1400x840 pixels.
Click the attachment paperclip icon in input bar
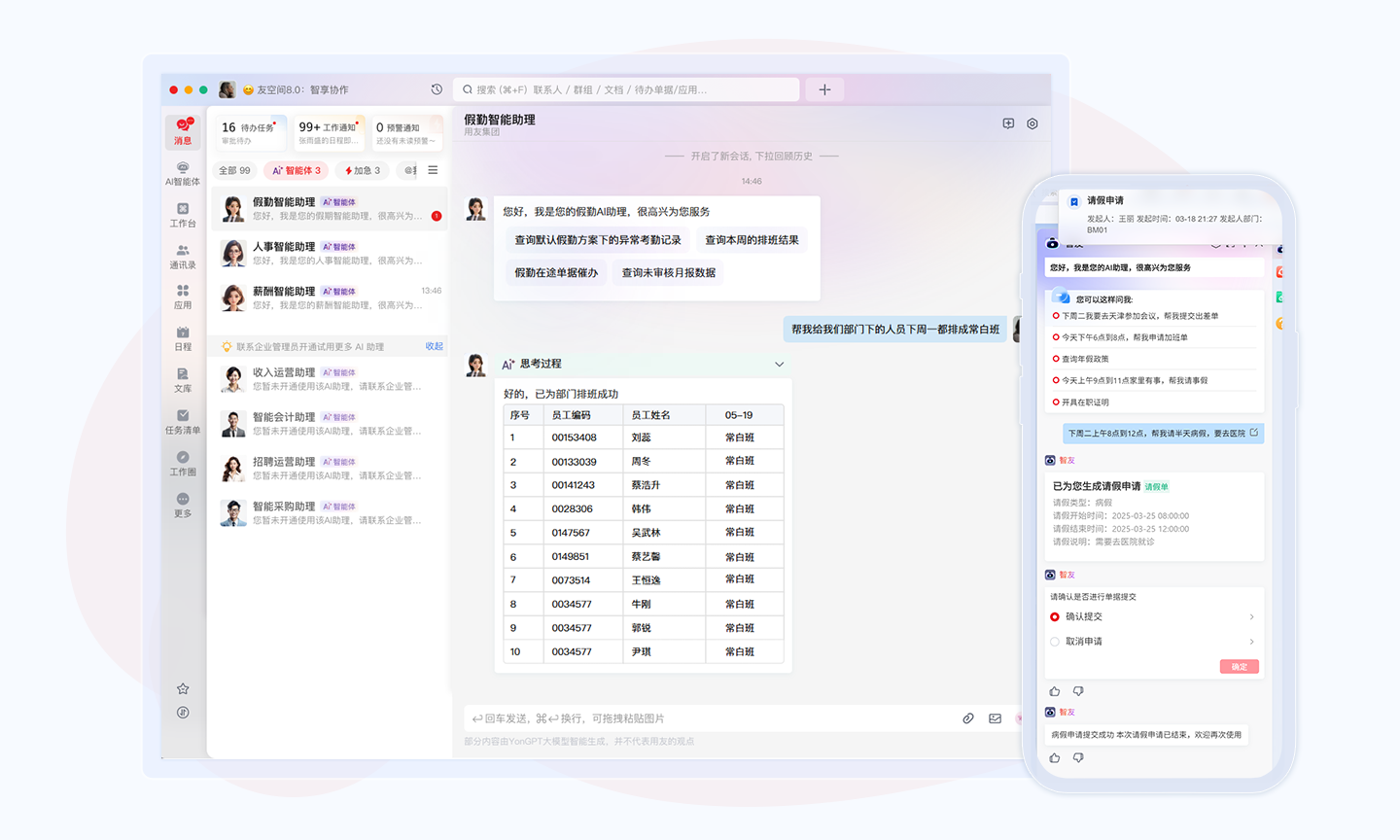tap(968, 718)
